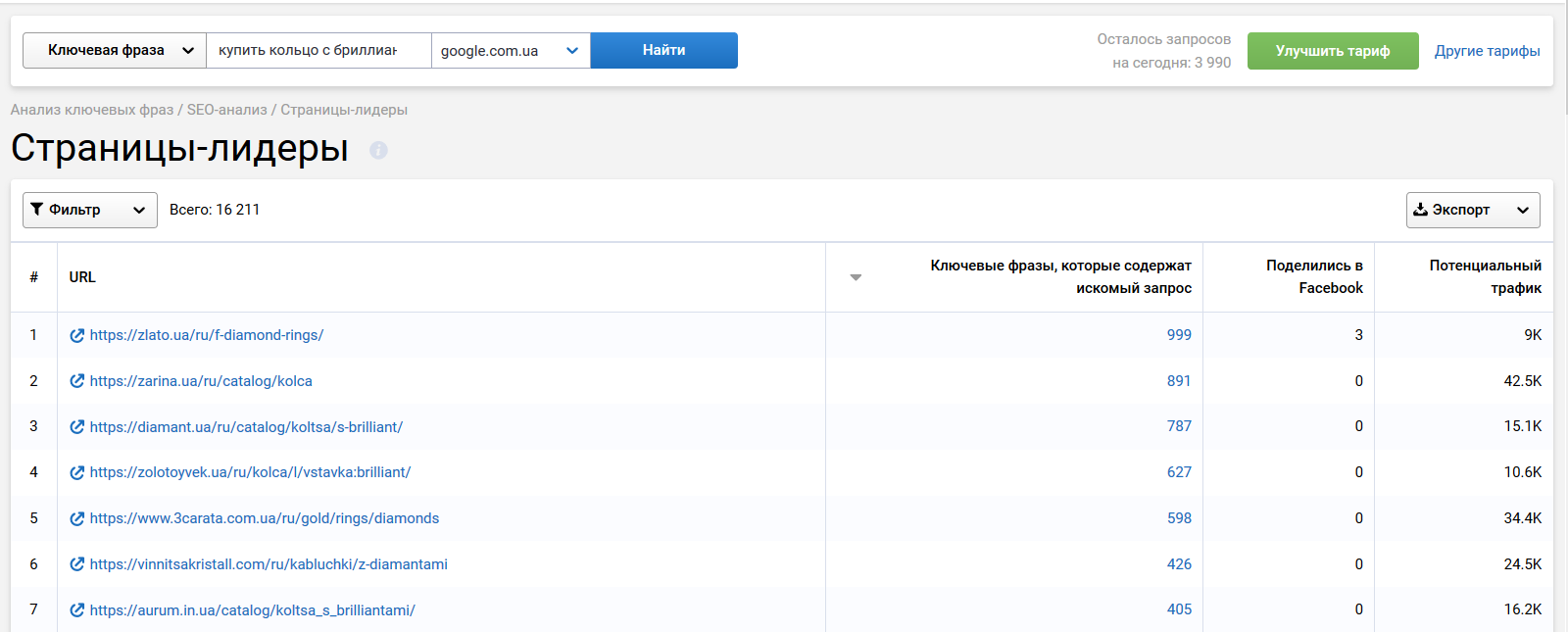1568x632 pixels.
Task: Expand the google.com.ua region dropdown
Action: (x=510, y=50)
